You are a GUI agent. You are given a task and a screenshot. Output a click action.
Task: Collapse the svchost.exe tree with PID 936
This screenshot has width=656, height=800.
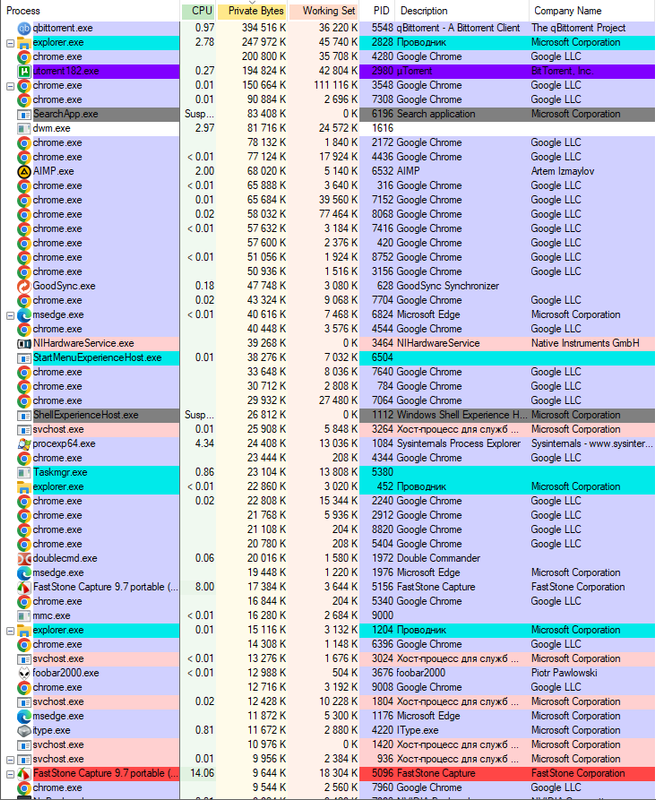click(x=10, y=760)
